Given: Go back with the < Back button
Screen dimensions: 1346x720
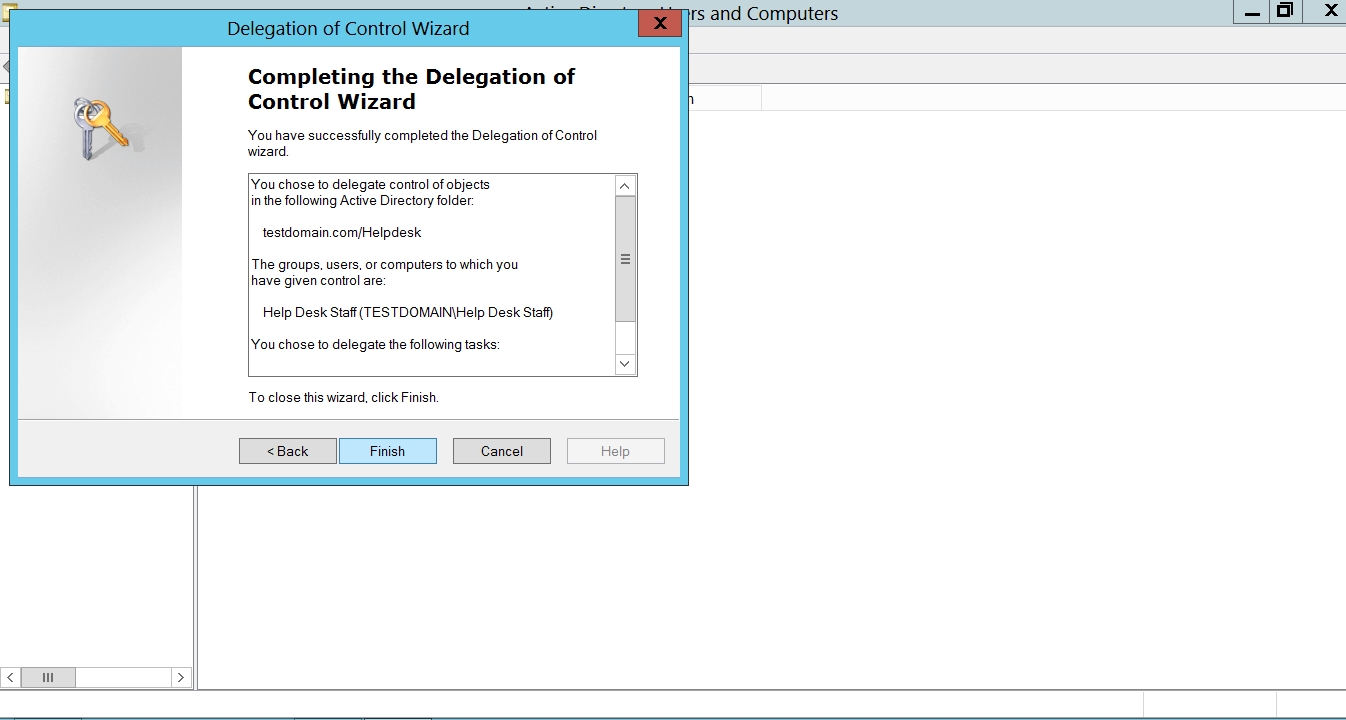Looking at the screenshot, I should click(287, 451).
